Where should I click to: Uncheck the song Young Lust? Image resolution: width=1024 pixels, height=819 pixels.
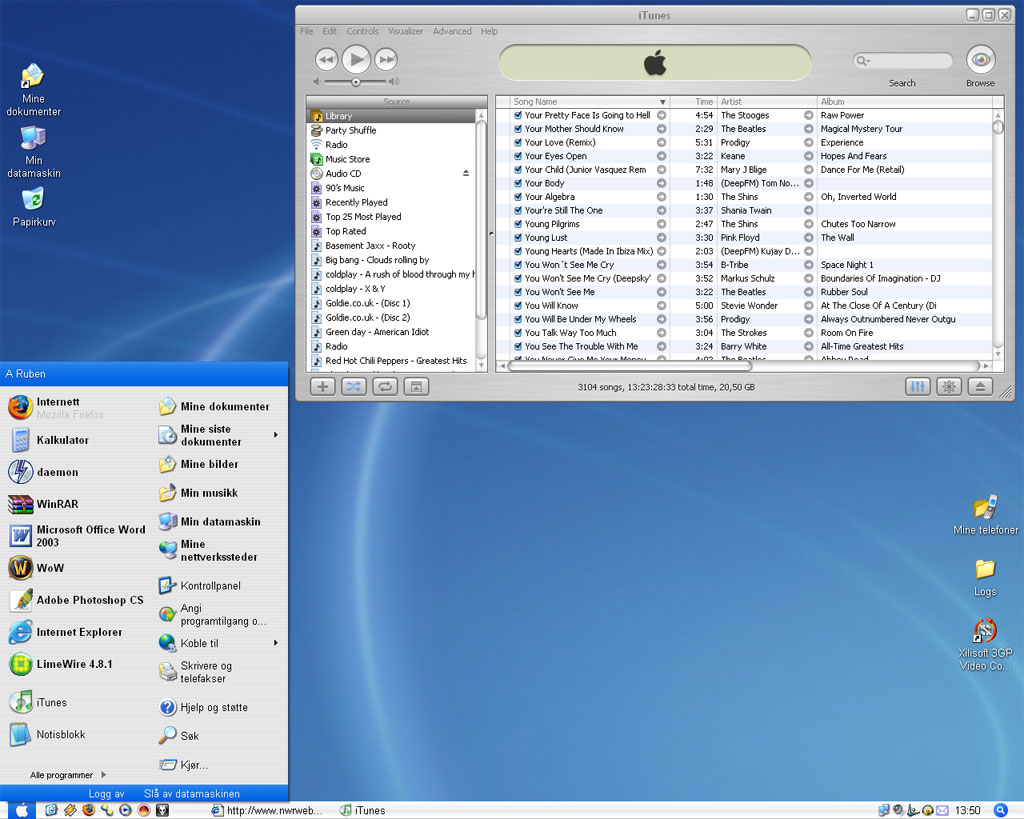pos(518,238)
